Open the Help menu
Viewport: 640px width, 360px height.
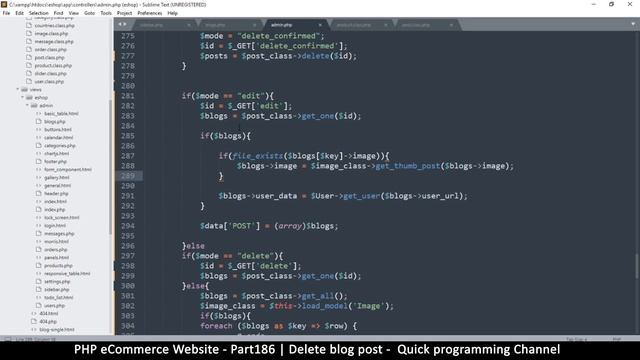[x=173, y=13]
